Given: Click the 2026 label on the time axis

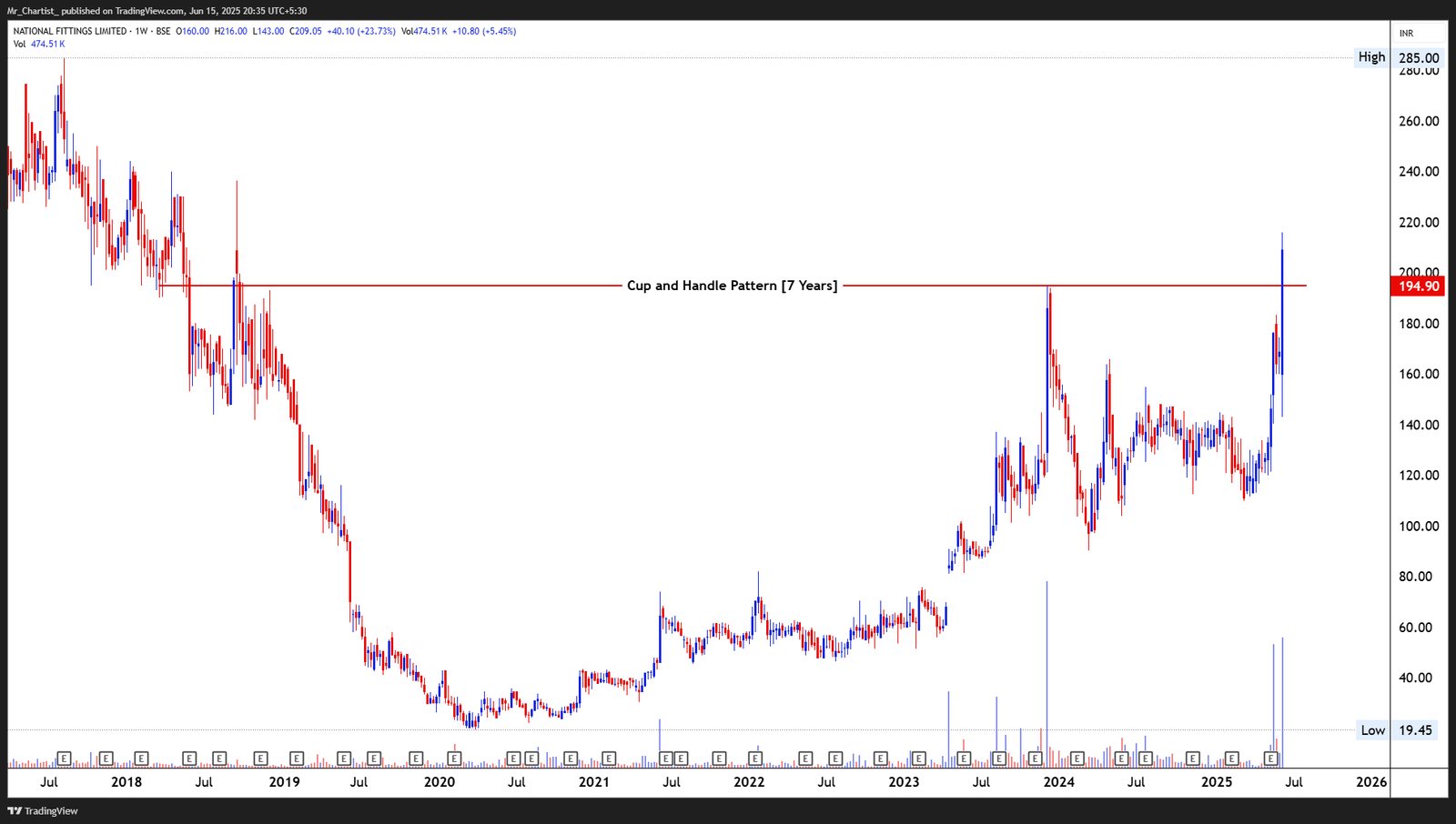Looking at the screenshot, I should (1372, 780).
